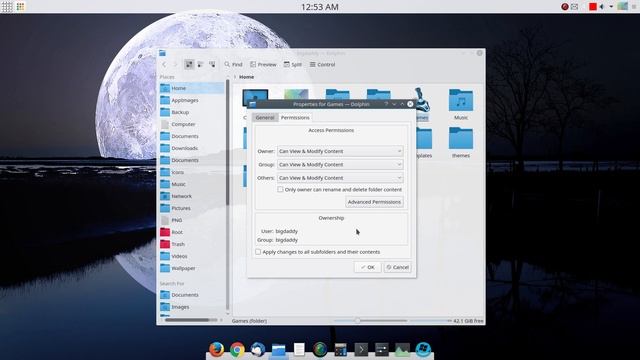Toggle Preview in the Dolphin toolbar
Screen dimensions: 640x360
tap(263, 64)
